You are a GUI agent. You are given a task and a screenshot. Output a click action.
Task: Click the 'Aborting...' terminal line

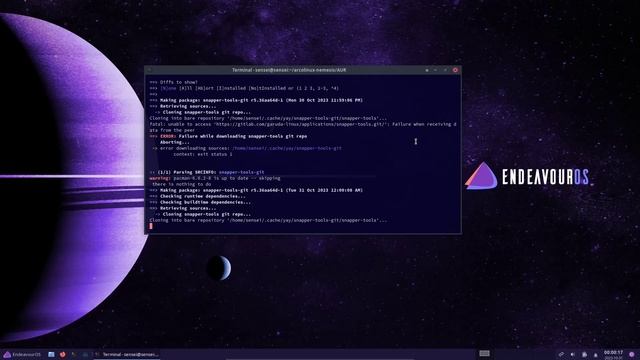[175, 142]
